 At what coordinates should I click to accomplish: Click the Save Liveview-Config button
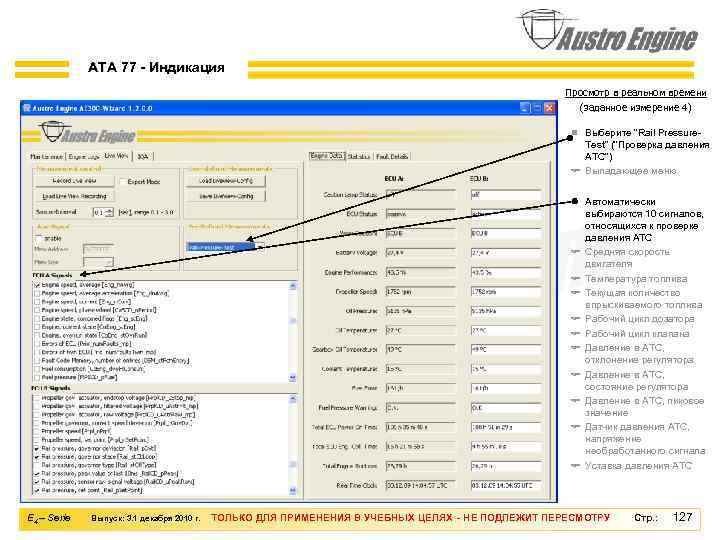[x=225, y=196]
